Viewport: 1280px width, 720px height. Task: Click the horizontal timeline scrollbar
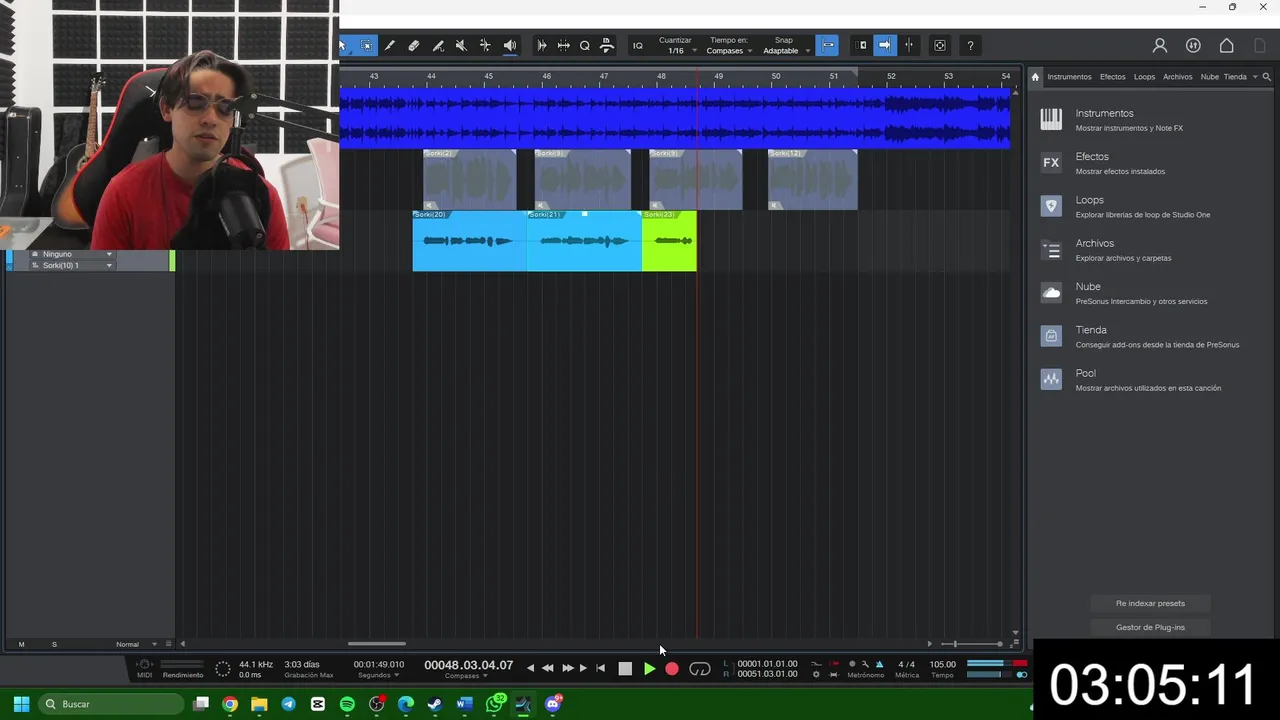pos(377,644)
